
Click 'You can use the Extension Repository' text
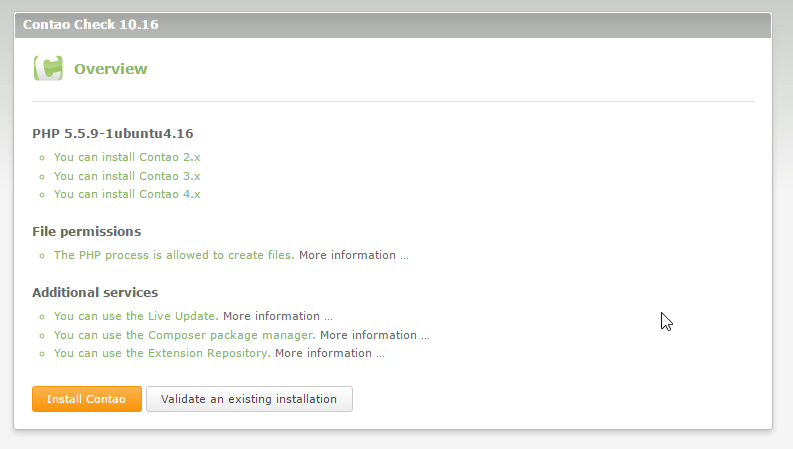pos(161,353)
